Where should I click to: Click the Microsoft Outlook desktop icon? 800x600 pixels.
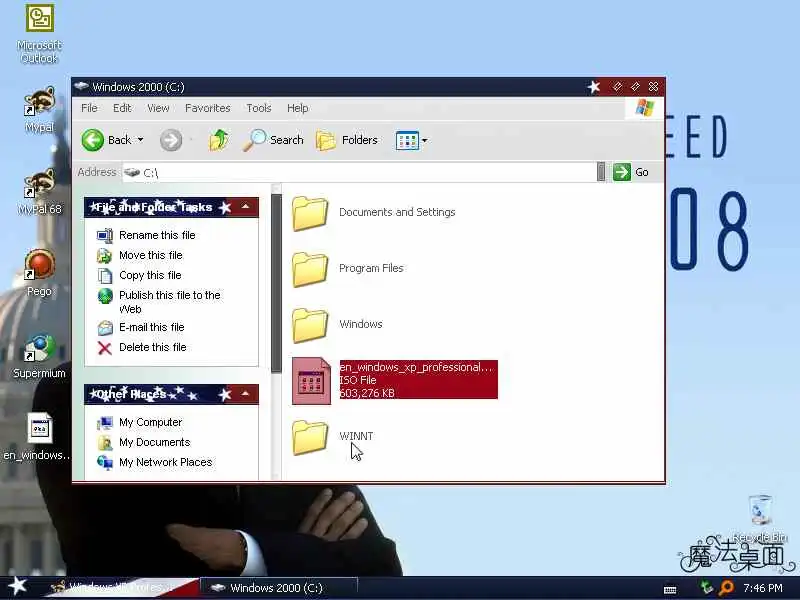point(39,34)
